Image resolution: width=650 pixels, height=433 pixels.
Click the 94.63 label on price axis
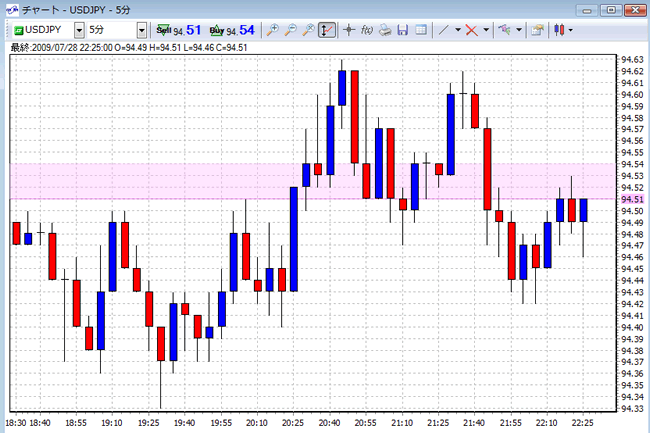coord(632,60)
